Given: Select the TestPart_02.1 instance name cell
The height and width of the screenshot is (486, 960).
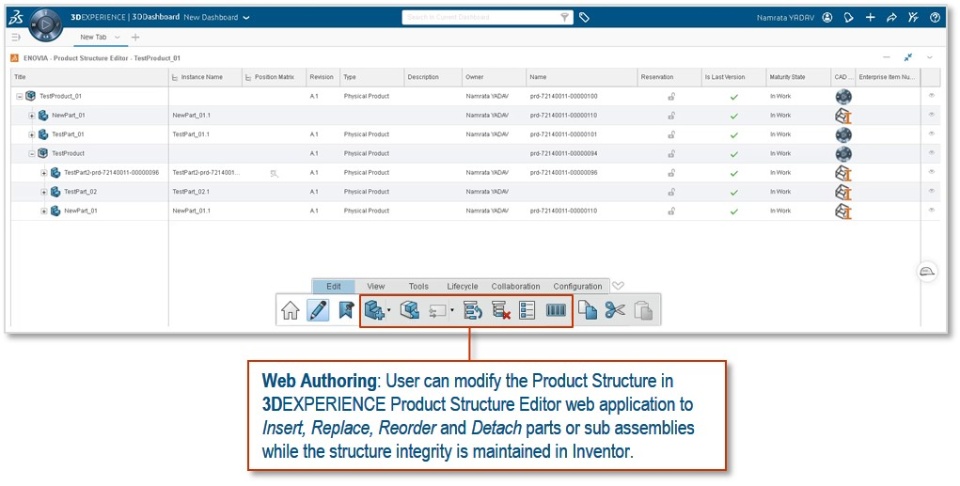Looking at the screenshot, I should (206, 192).
